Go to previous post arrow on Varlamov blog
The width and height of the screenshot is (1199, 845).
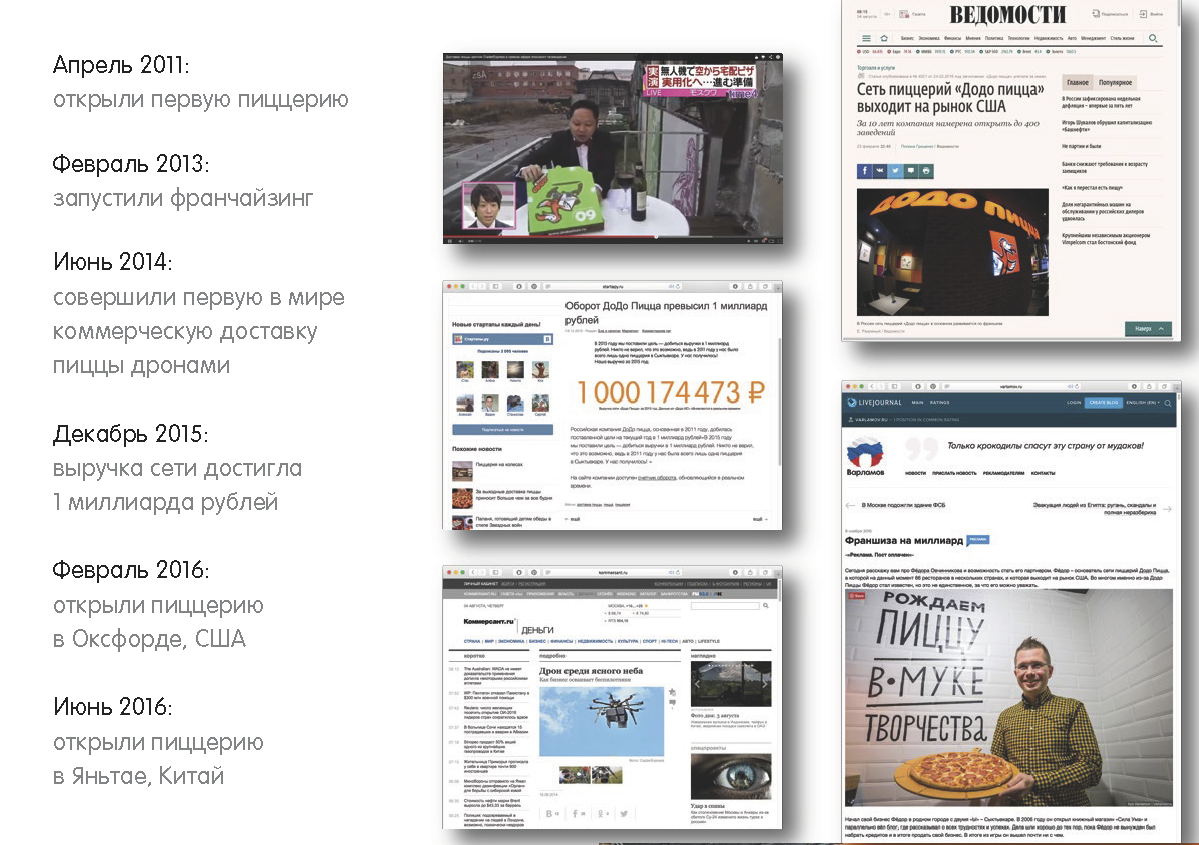(850, 505)
